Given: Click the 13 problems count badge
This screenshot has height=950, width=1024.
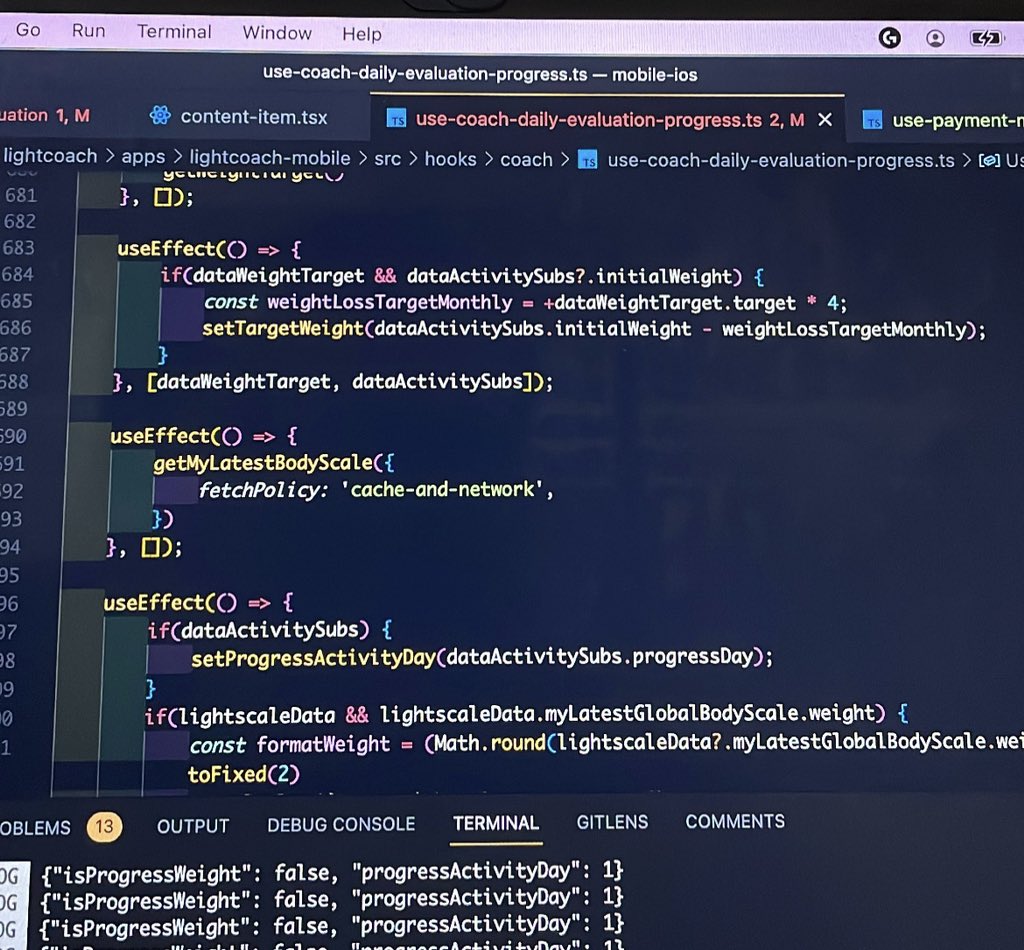Looking at the screenshot, I should 104,827.
